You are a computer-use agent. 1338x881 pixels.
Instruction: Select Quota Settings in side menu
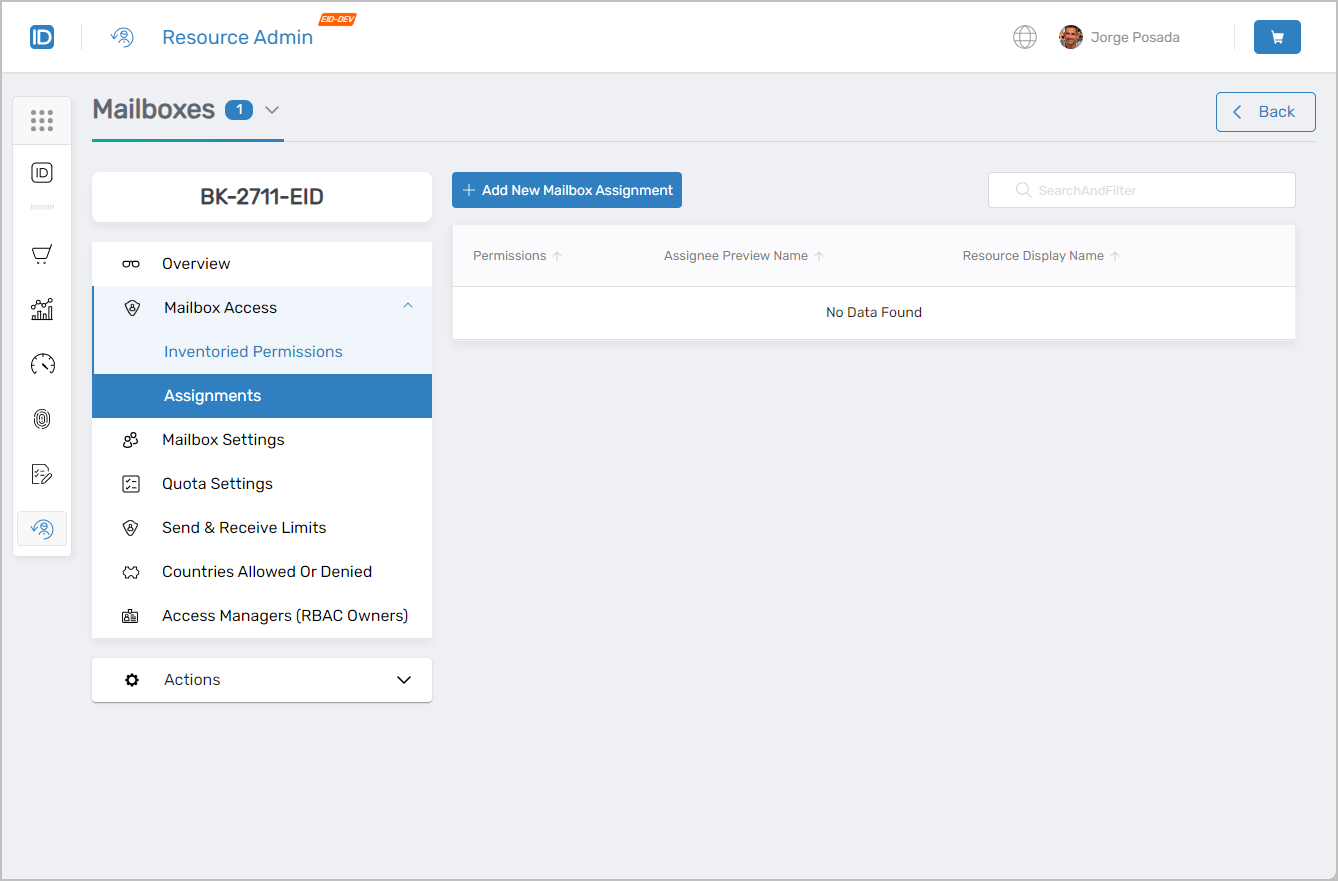[217, 484]
